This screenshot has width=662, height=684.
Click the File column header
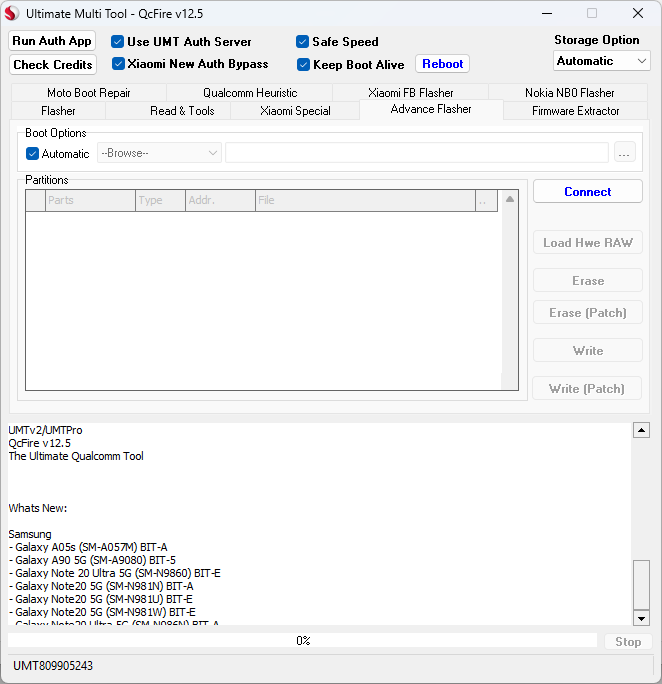pyautogui.click(x=365, y=200)
